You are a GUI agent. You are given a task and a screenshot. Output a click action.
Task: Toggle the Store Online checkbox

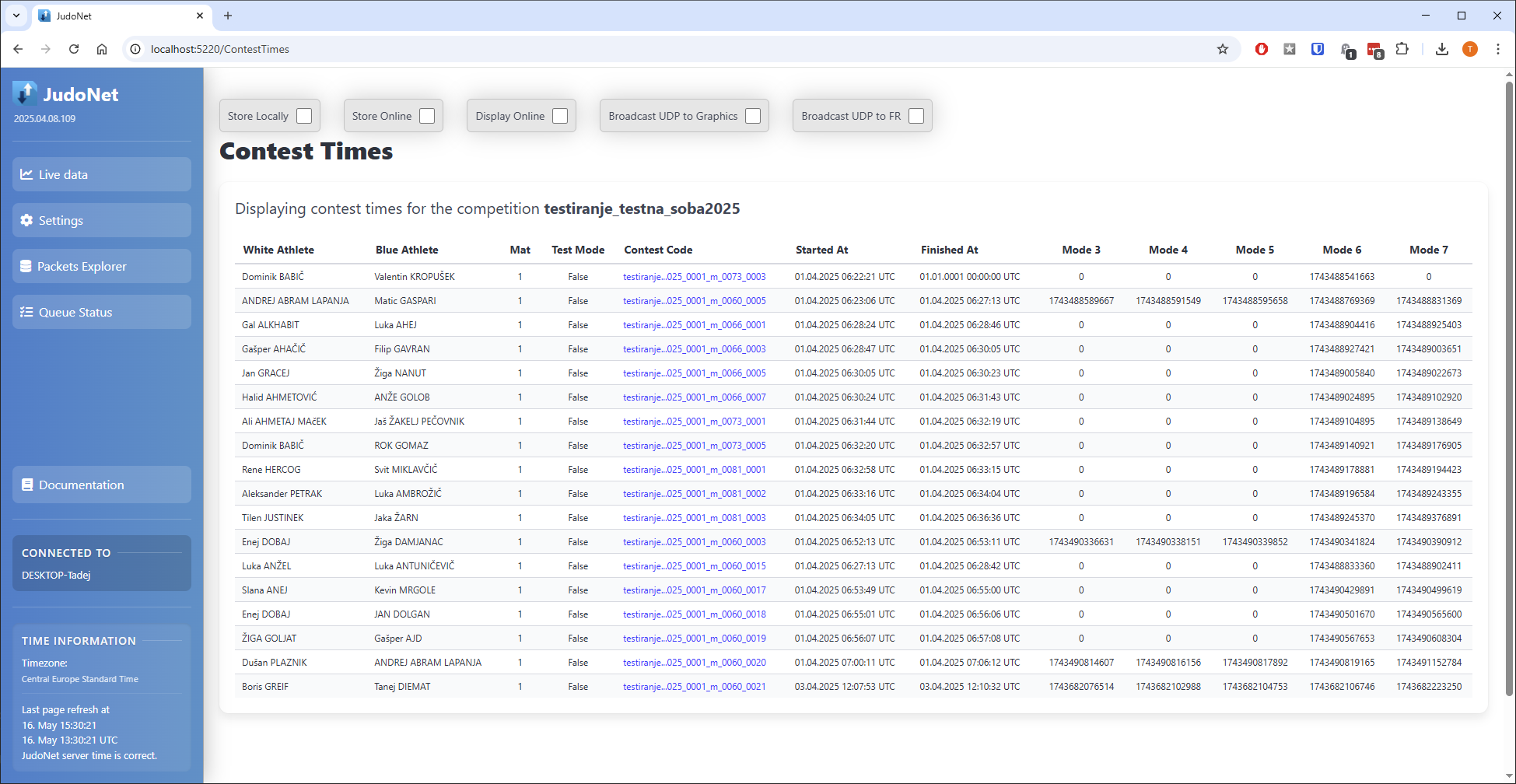coord(427,116)
